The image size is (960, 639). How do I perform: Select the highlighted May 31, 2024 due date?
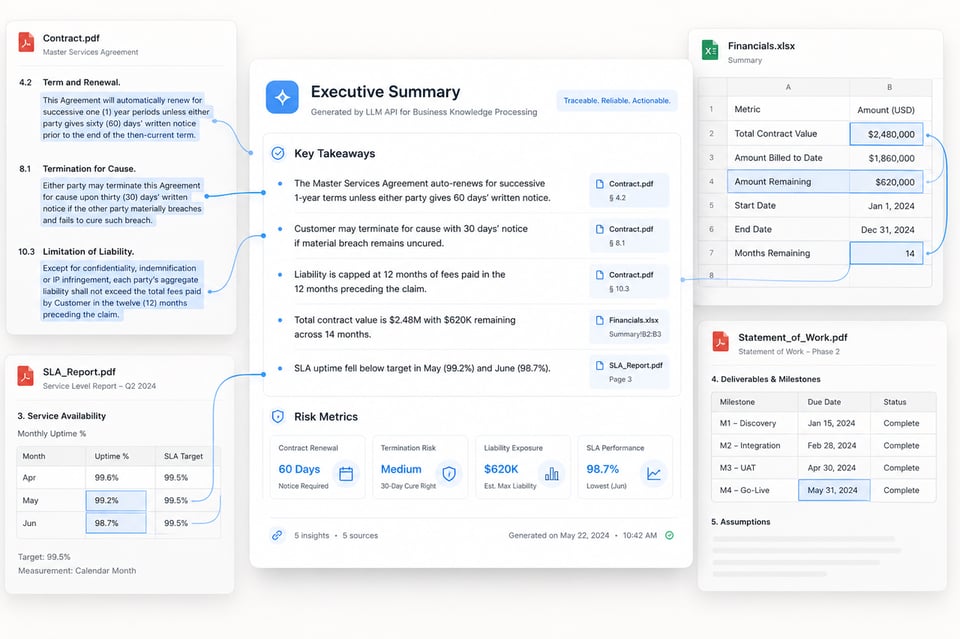pyautogui.click(x=834, y=490)
